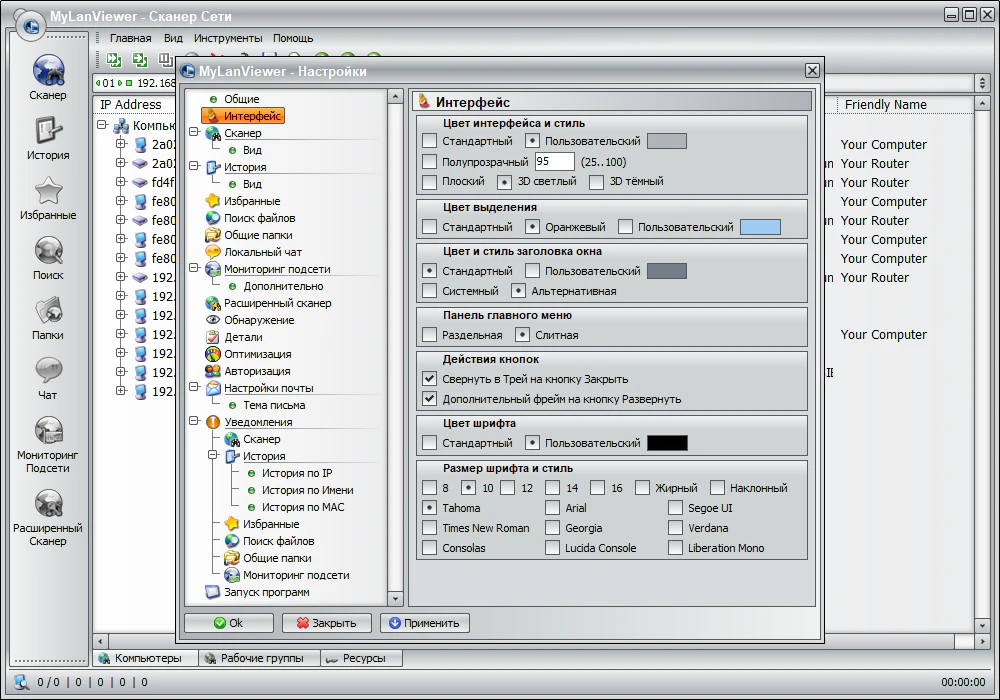The image size is (1000, 700).
Task: Collapse the Настройки почты tree node
Action: (x=194, y=388)
